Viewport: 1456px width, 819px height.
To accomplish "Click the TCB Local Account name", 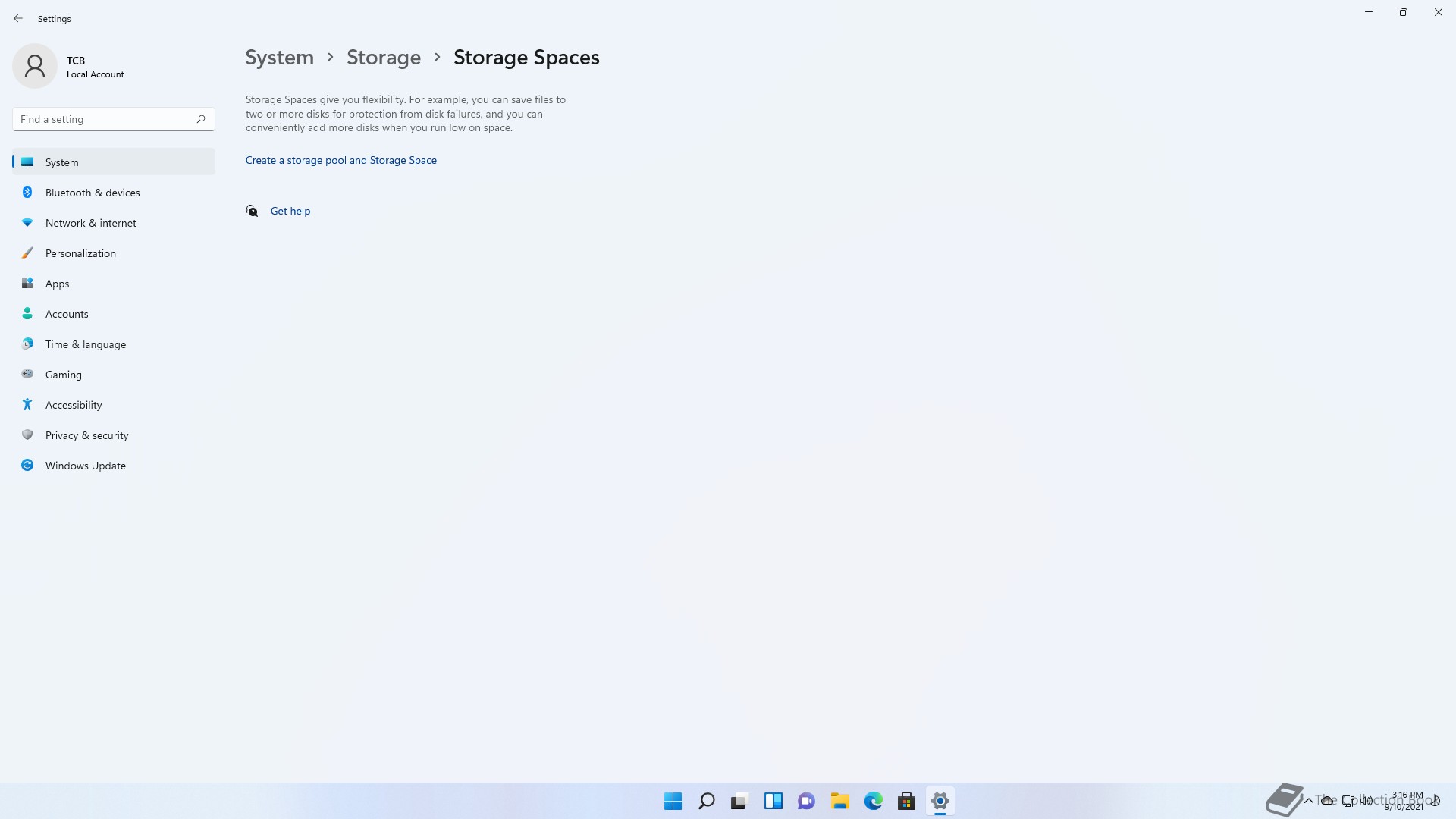I will [96, 67].
